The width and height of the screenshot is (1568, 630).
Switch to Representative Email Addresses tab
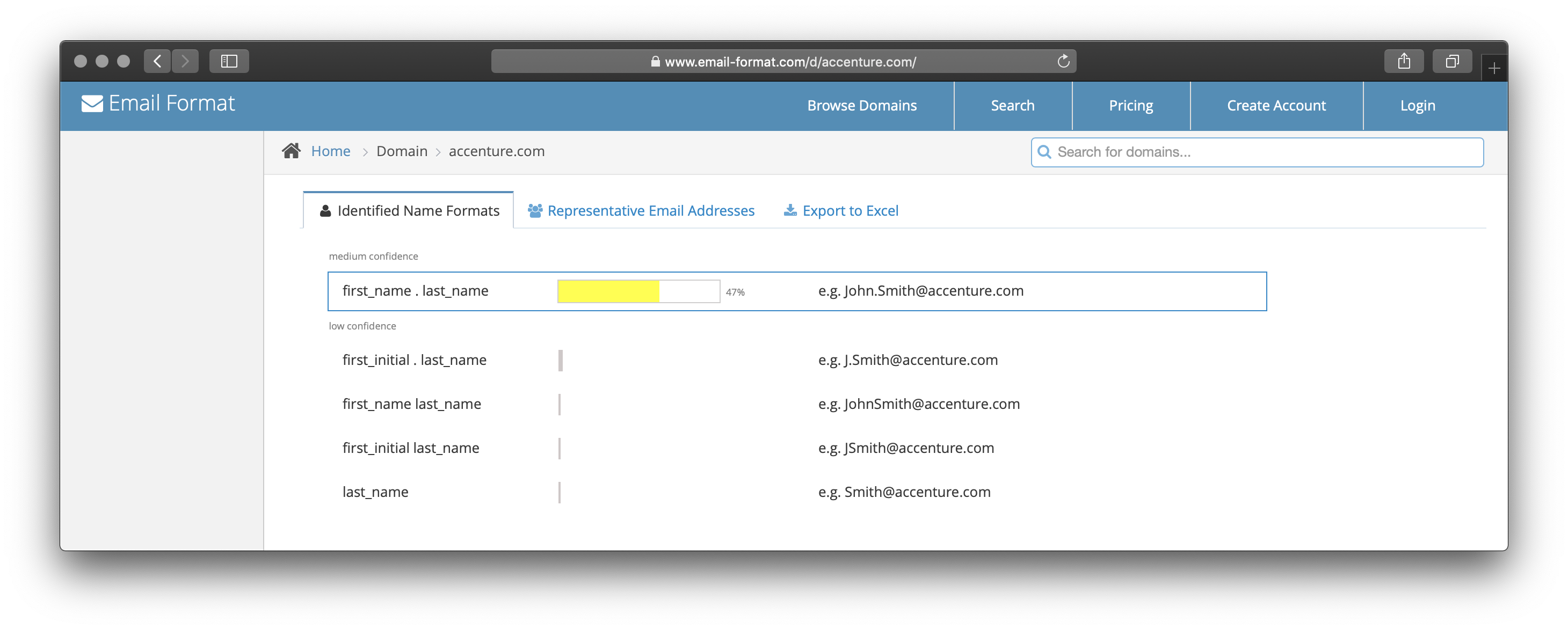641,211
